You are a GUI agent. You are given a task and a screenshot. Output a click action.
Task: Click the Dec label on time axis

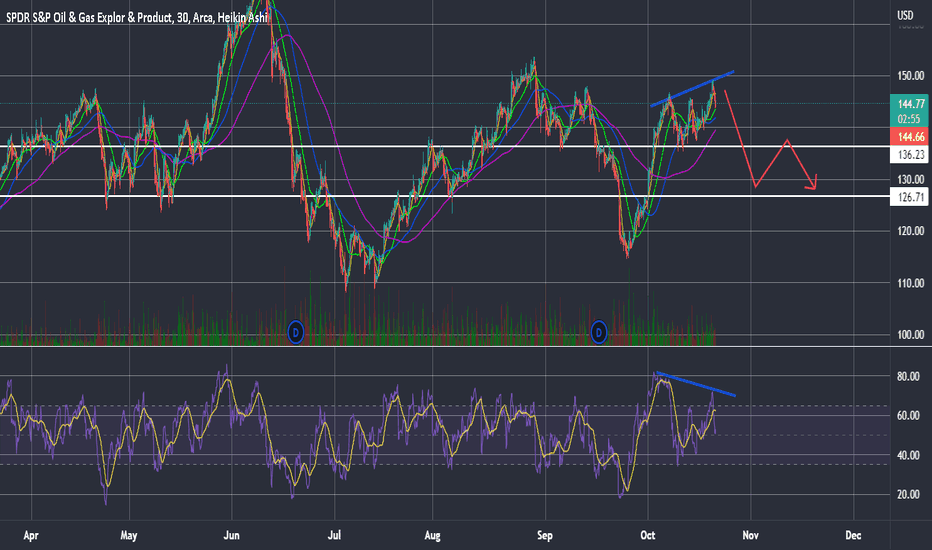click(x=854, y=536)
